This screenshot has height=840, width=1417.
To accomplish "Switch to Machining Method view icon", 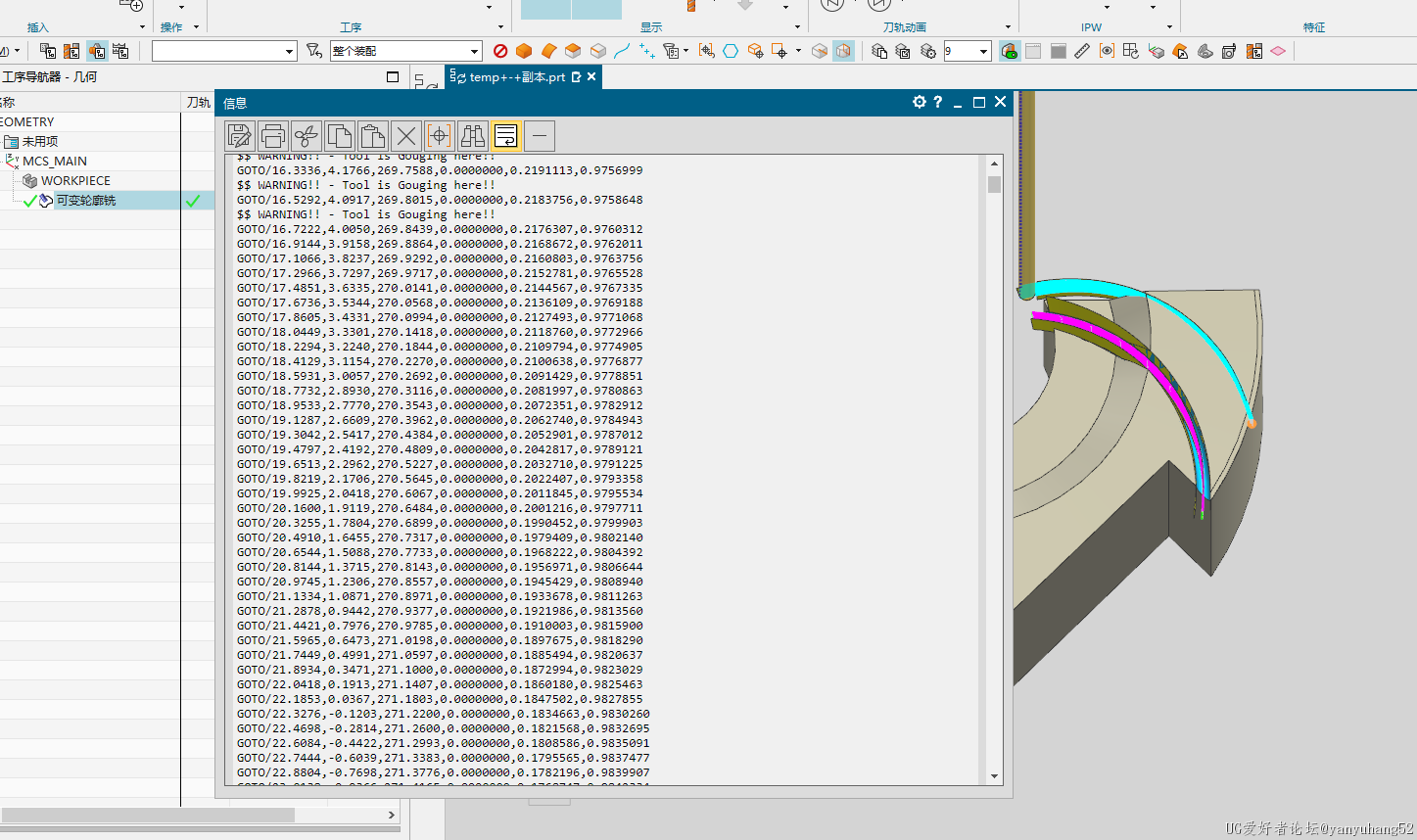I will click(x=120, y=51).
